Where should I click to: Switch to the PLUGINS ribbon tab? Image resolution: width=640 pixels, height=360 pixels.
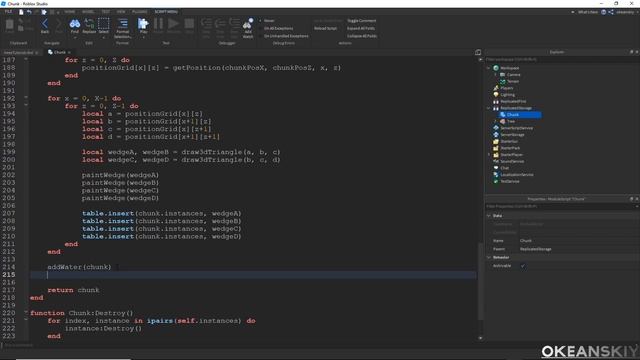click(140, 12)
